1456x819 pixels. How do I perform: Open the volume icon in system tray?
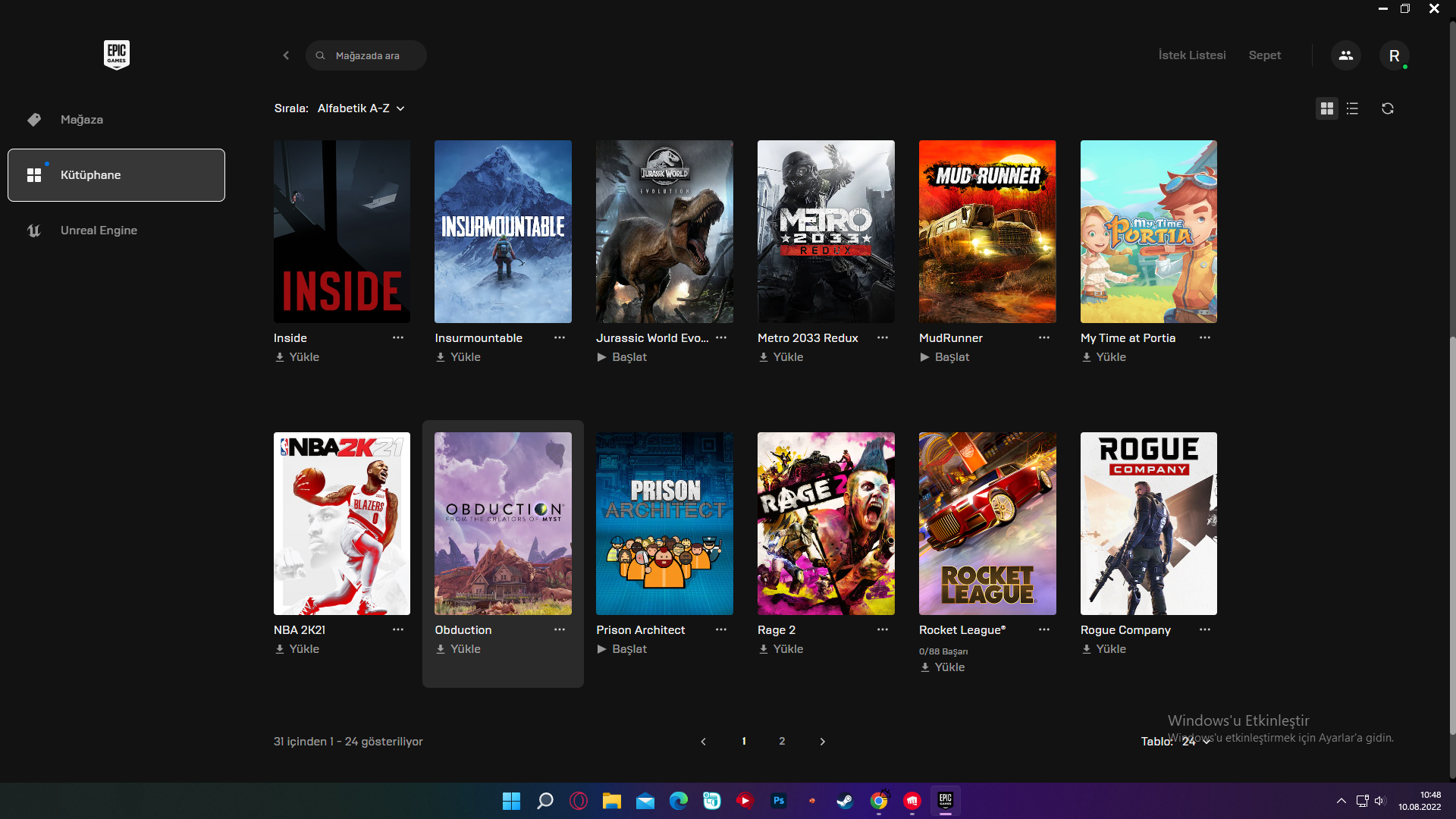click(x=1379, y=801)
